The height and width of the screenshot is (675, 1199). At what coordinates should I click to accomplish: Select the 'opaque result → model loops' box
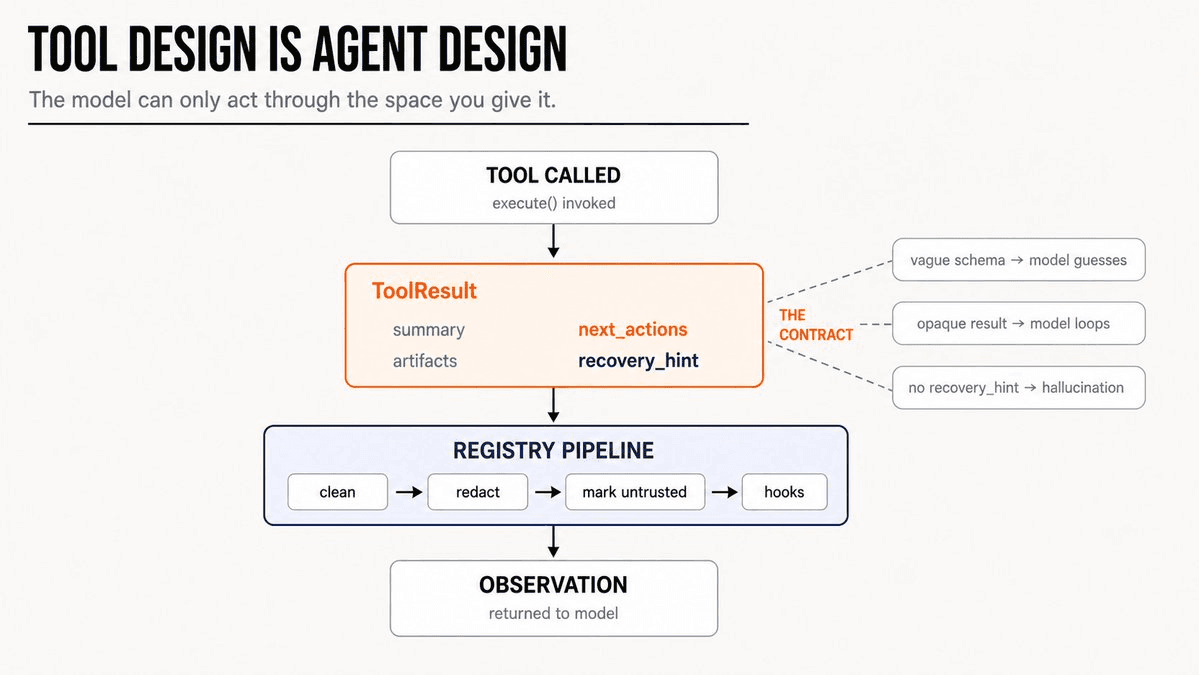coord(1019,323)
